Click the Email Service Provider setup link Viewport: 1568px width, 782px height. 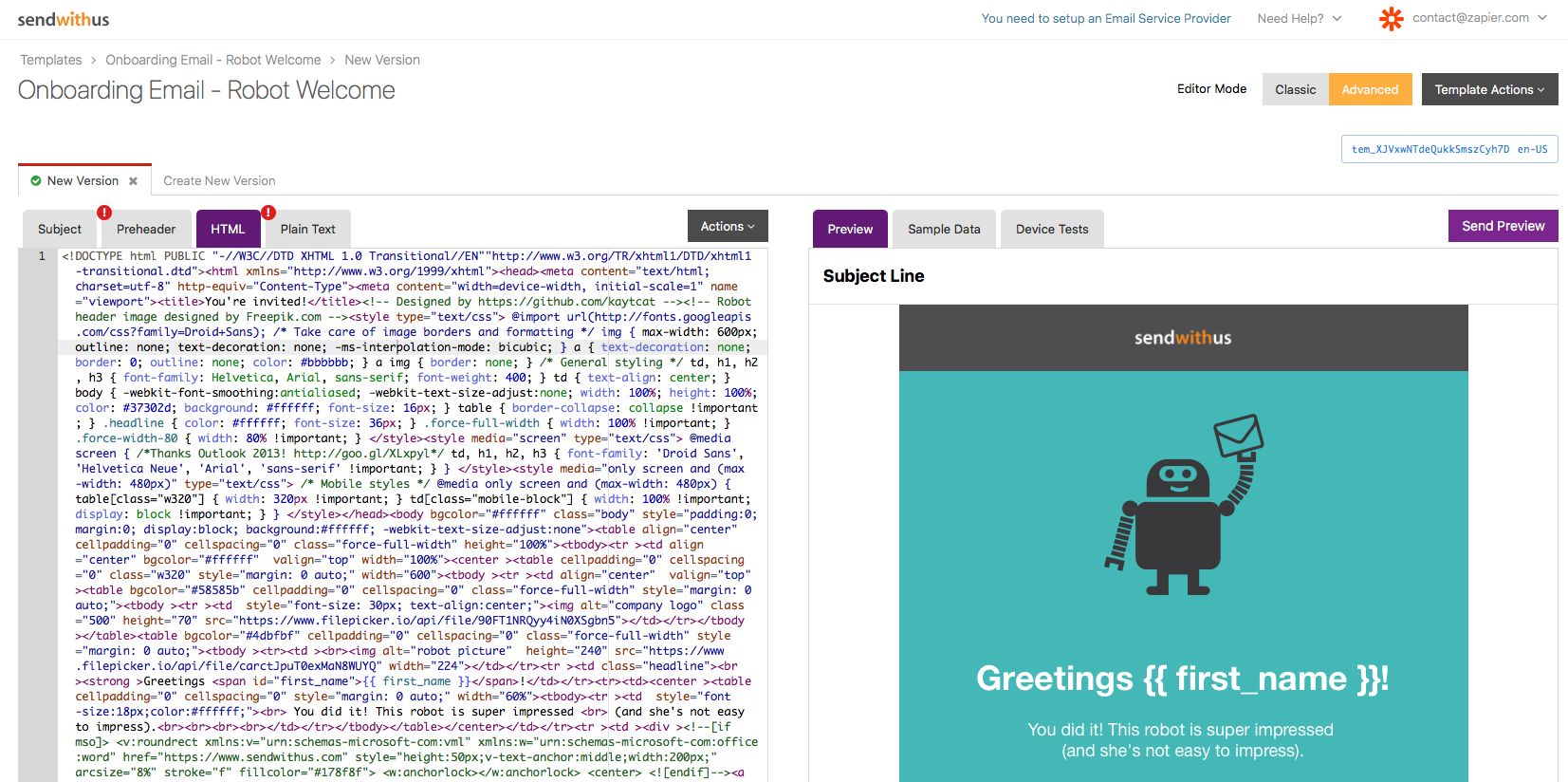tap(1106, 18)
